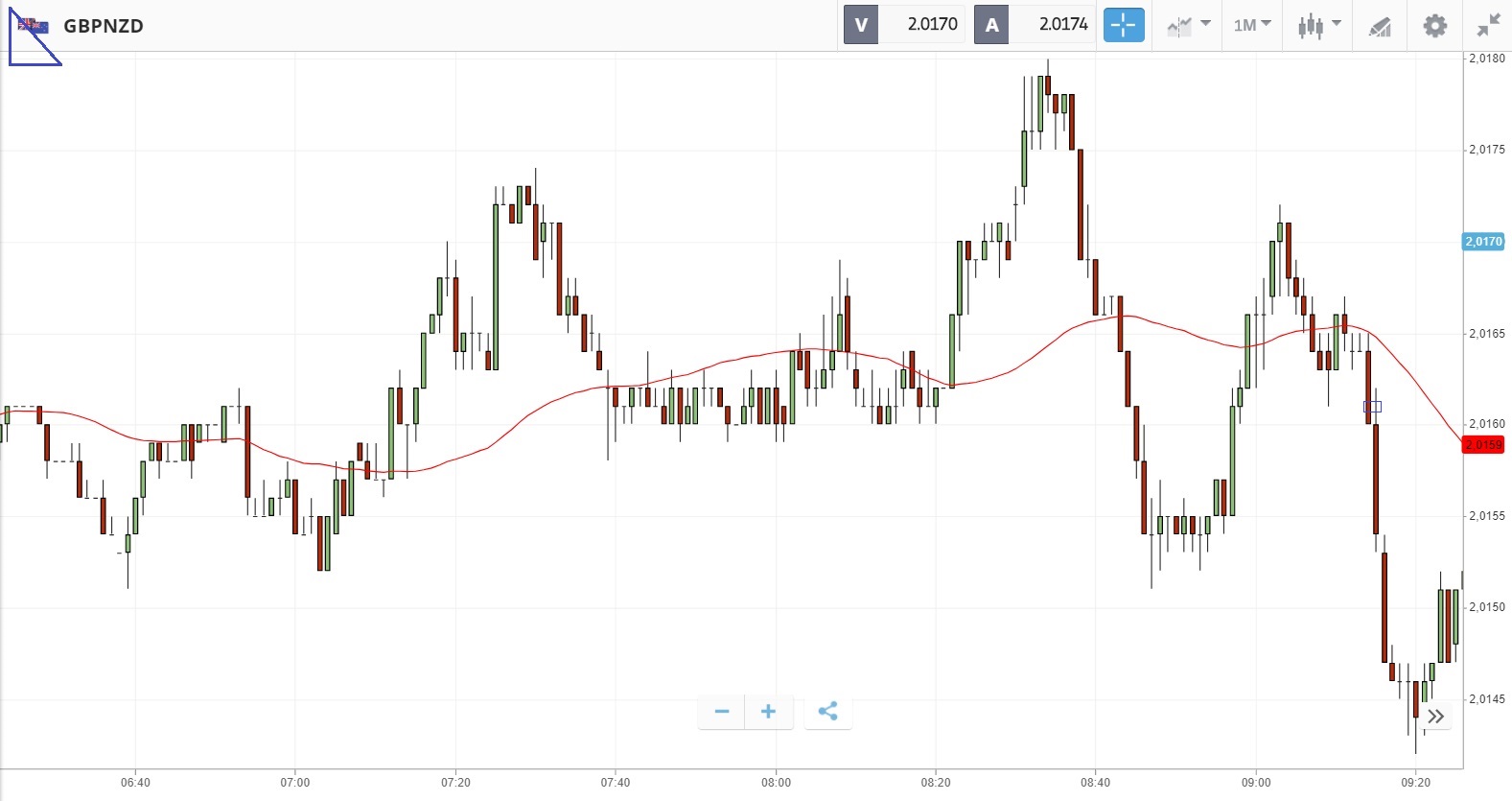Click the GBPNZD instrument name
The image size is (1512, 801).
click(x=104, y=26)
